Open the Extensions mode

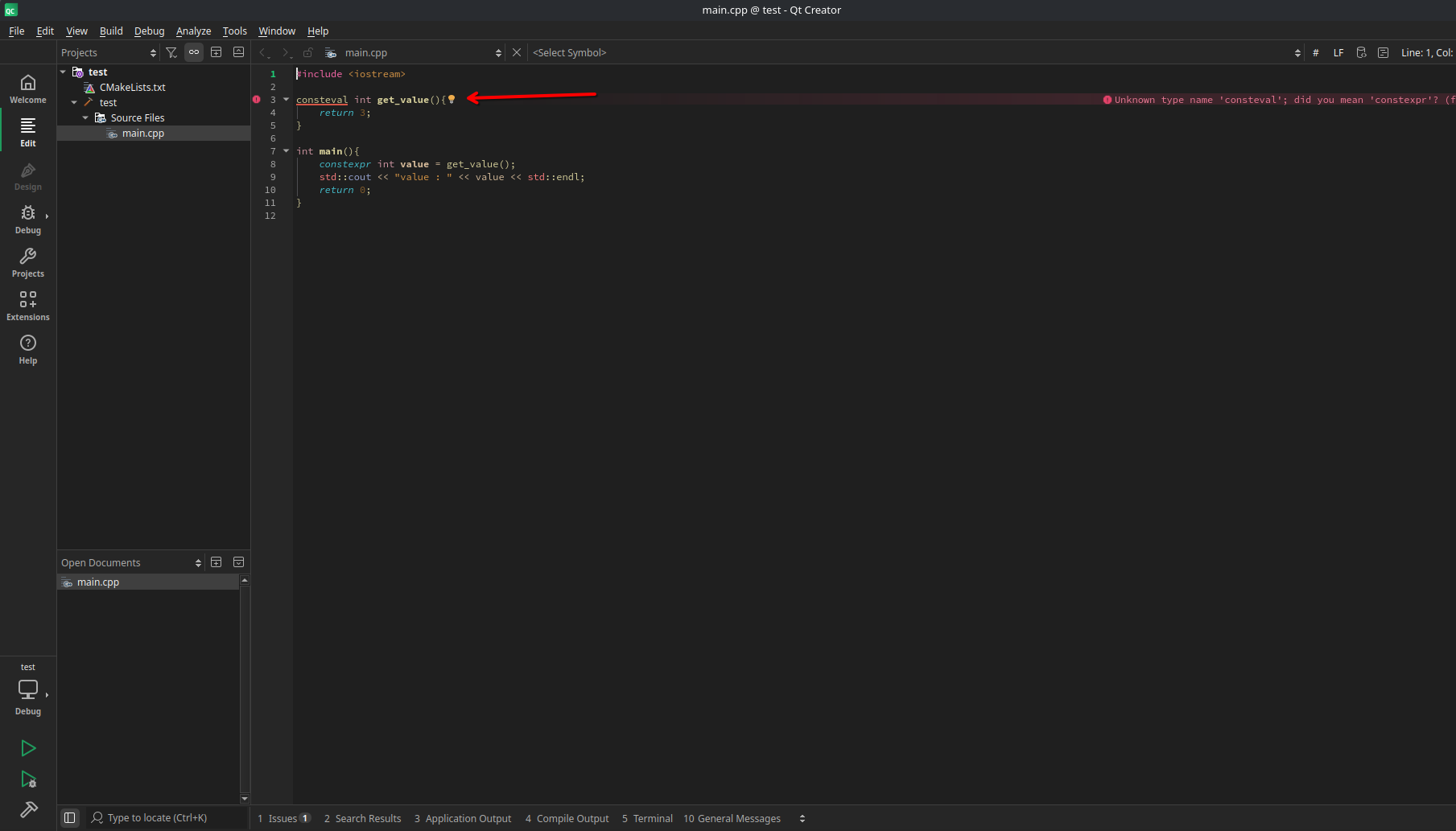(x=28, y=306)
